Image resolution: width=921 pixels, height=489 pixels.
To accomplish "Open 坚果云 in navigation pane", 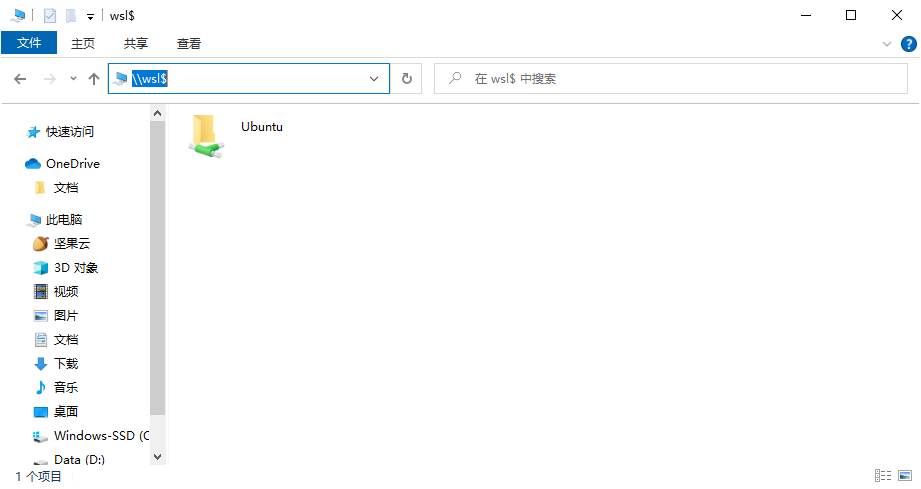I will coord(72,244).
